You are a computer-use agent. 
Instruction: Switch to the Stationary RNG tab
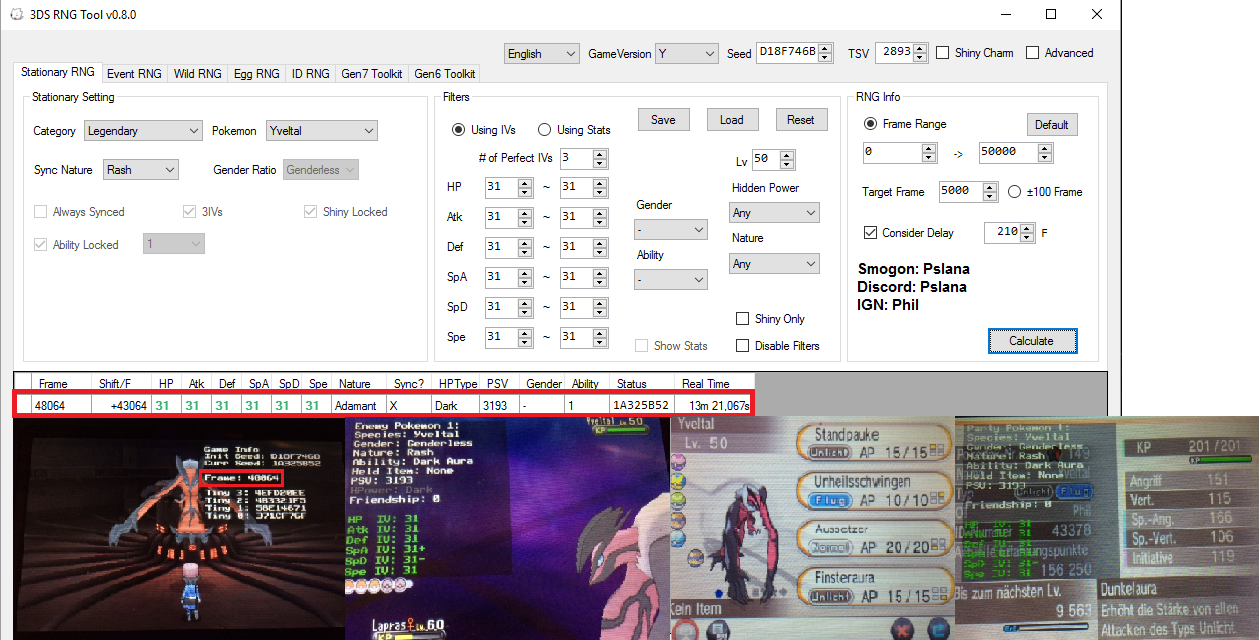(x=57, y=73)
